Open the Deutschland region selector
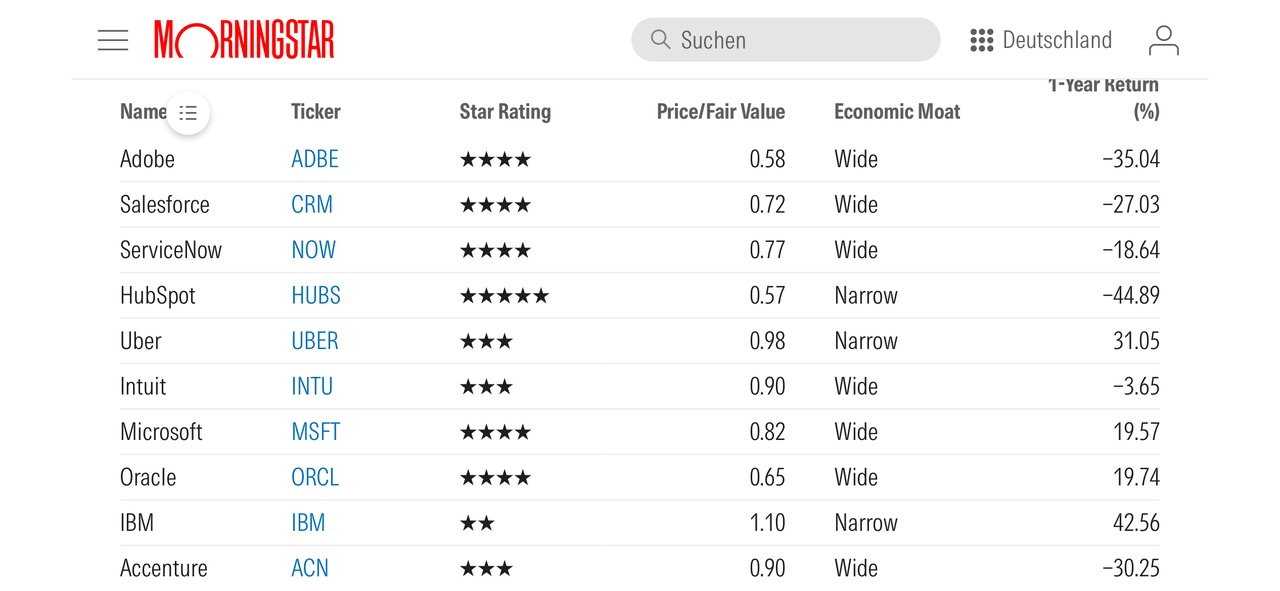Viewport: 1280px width, 591px height. (x=1057, y=40)
